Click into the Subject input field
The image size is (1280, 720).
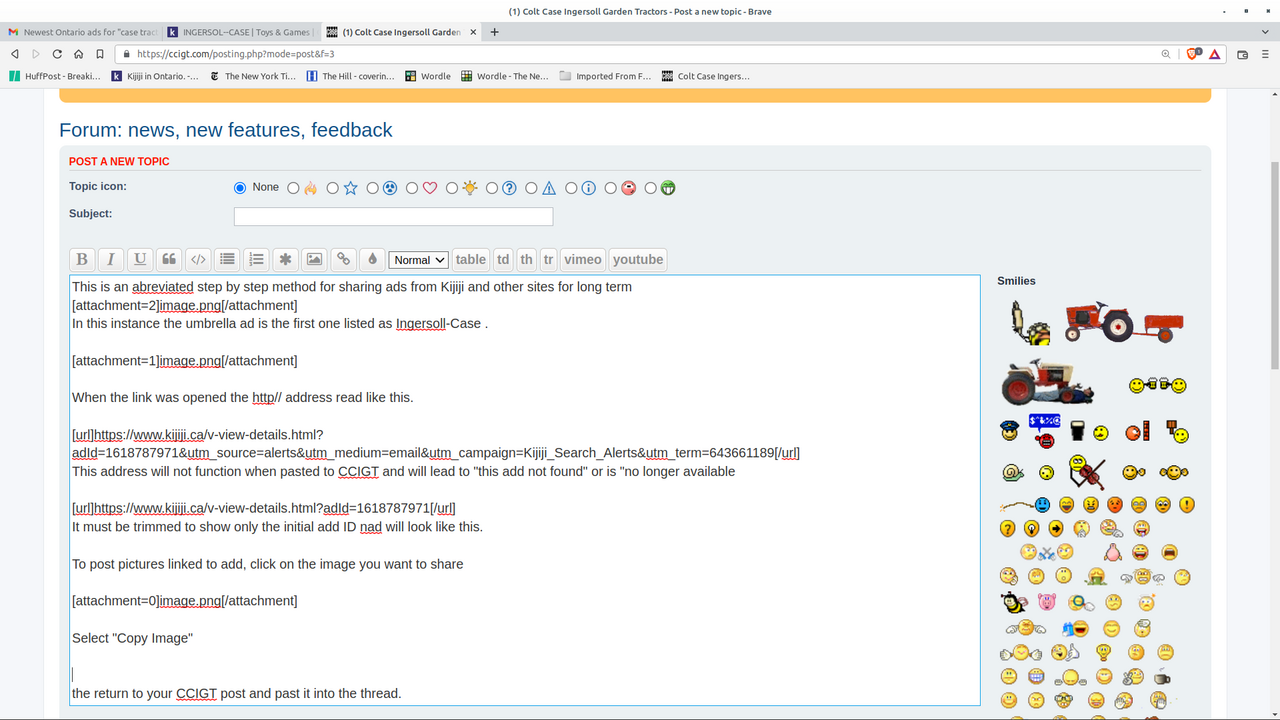point(393,216)
